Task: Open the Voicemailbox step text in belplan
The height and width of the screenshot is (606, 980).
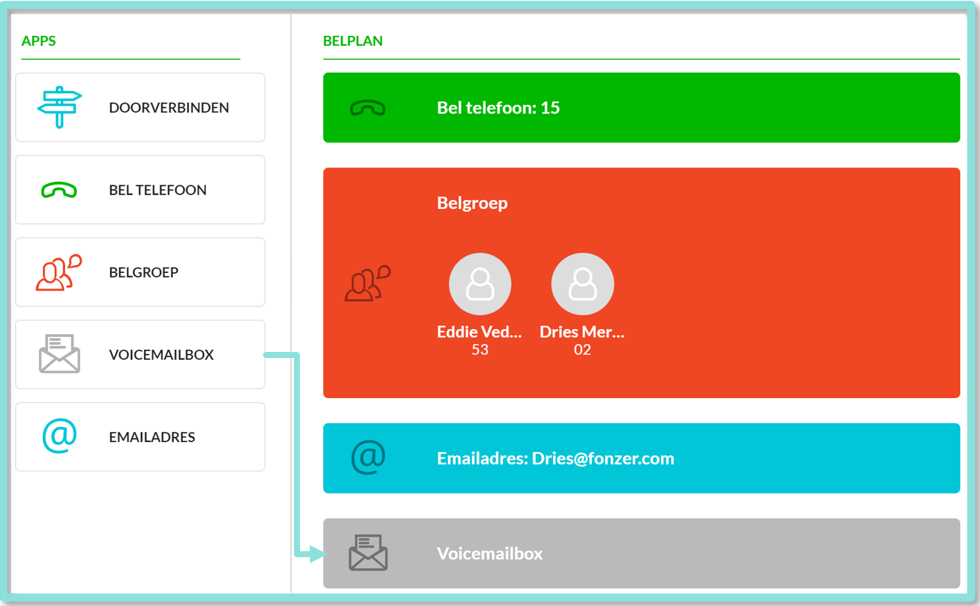Action: pyautogui.click(x=489, y=554)
